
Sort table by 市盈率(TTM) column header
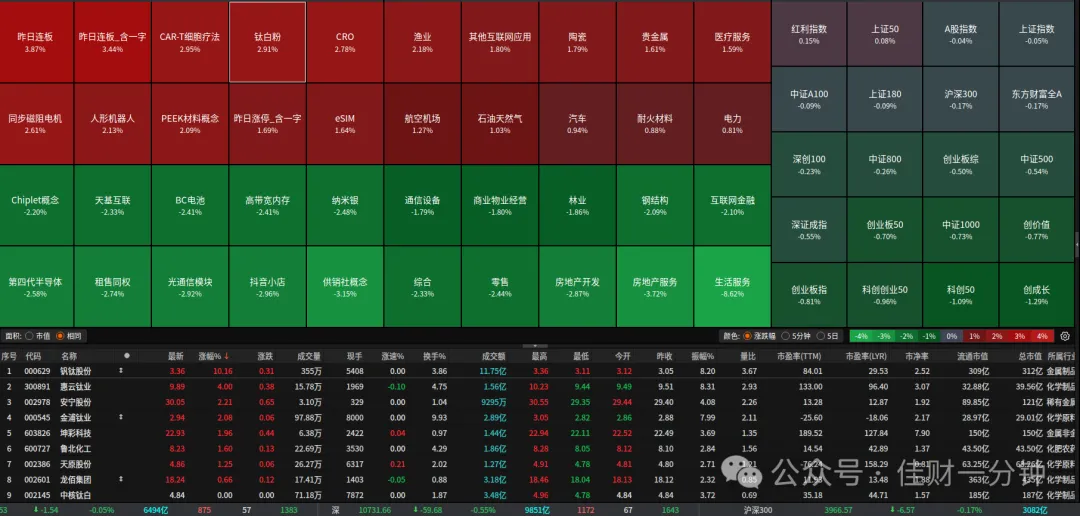click(798, 356)
